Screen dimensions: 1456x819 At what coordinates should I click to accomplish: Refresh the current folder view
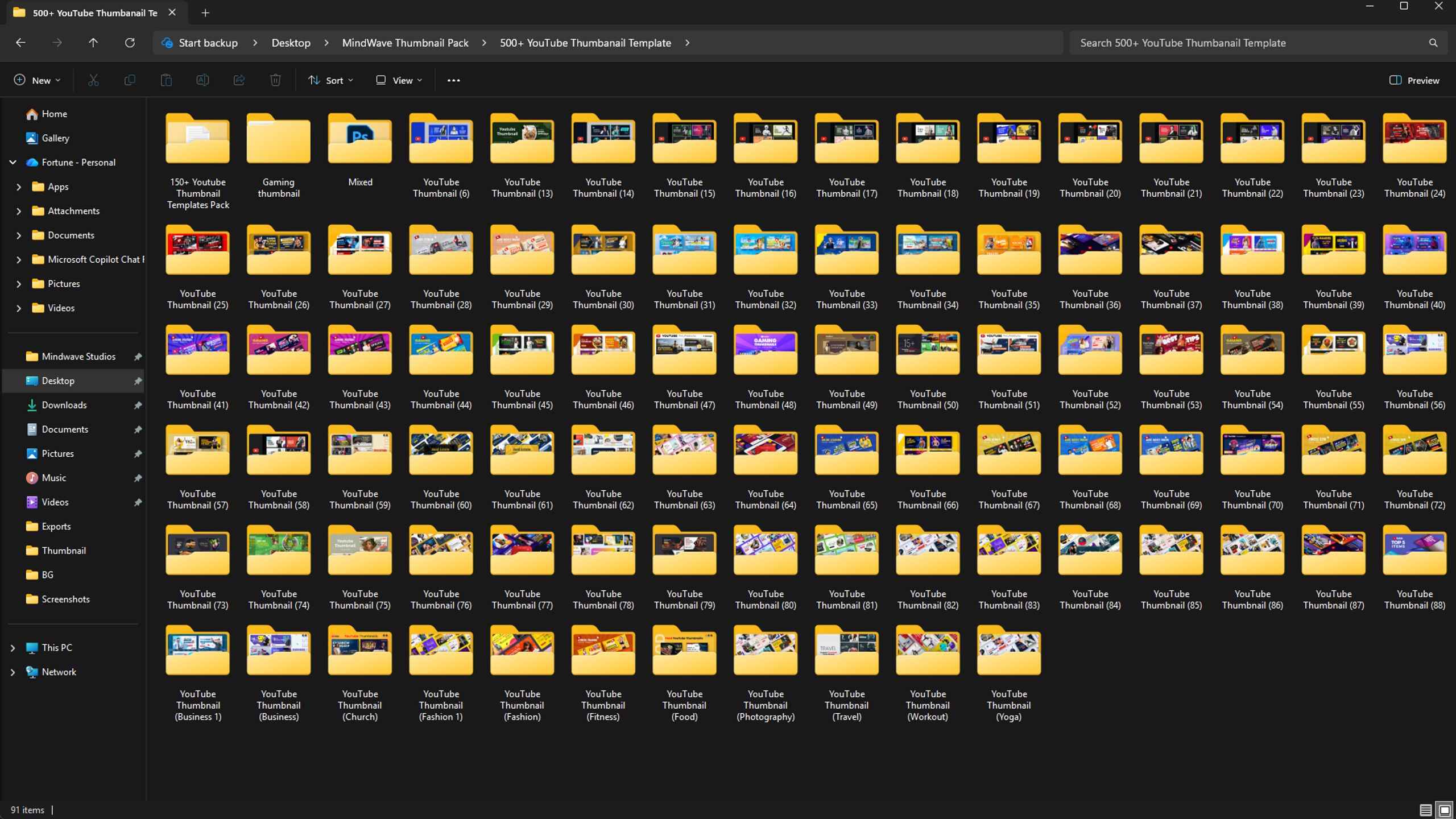pos(130,43)
